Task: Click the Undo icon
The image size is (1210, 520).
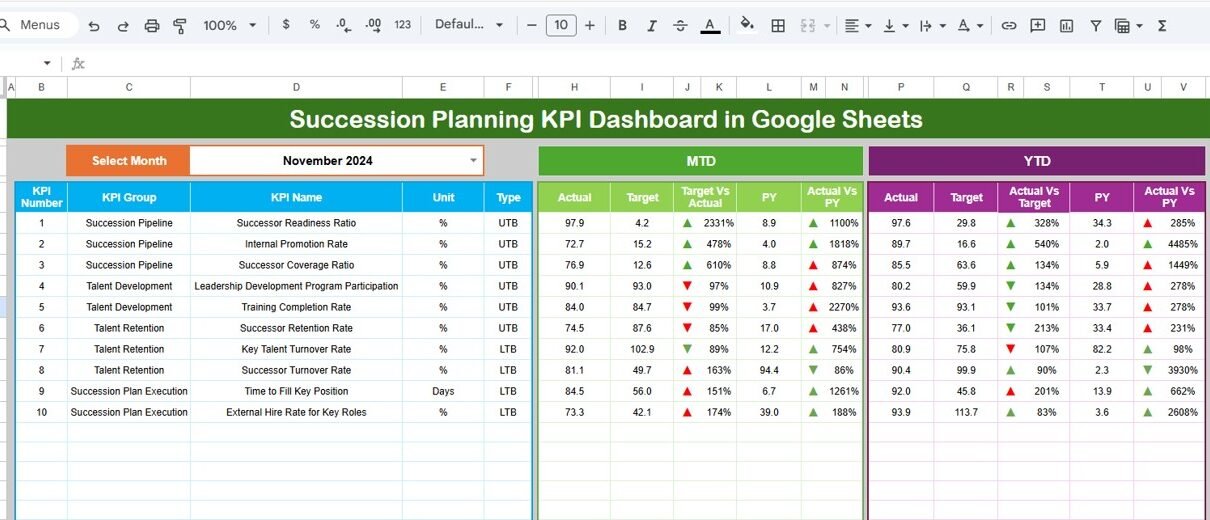Action: [x=94, y=25]
